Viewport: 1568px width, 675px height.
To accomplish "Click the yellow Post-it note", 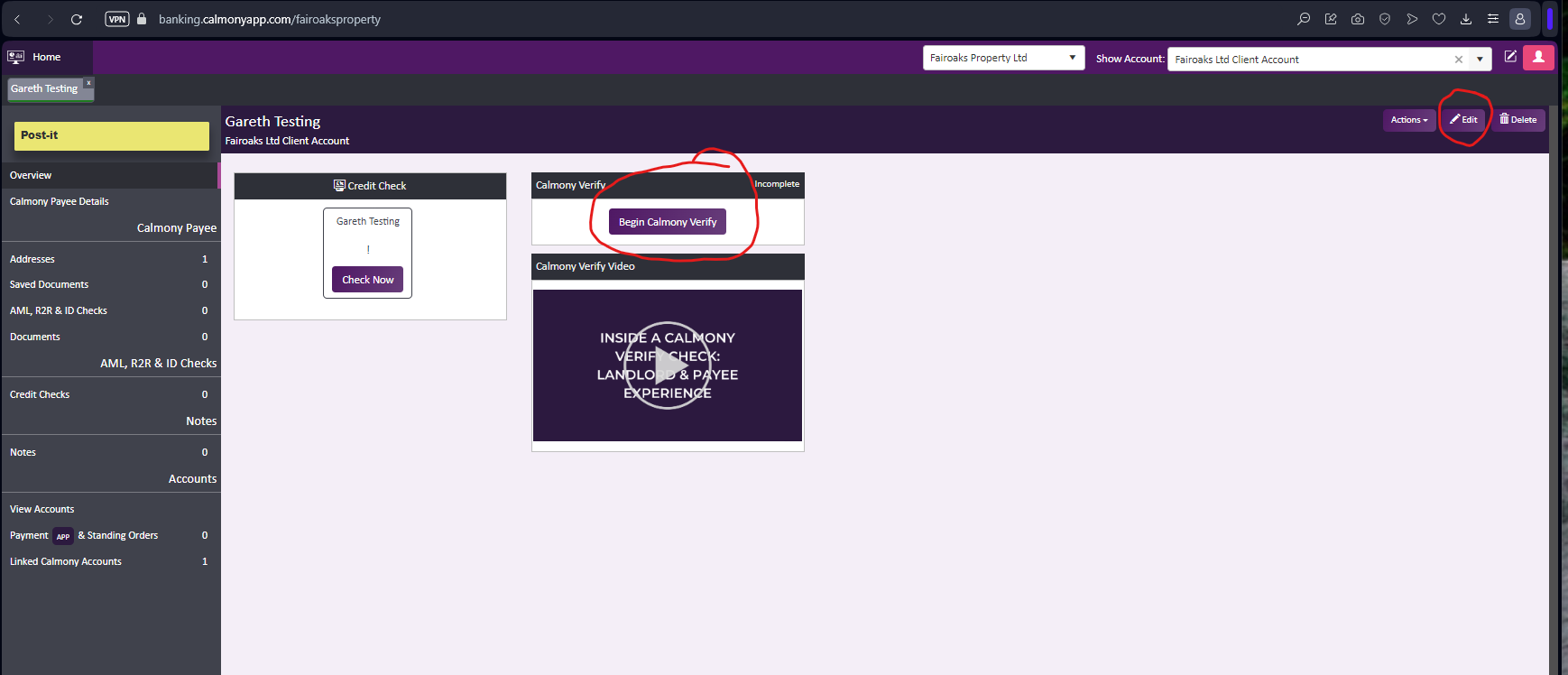I will coord(112,135).
